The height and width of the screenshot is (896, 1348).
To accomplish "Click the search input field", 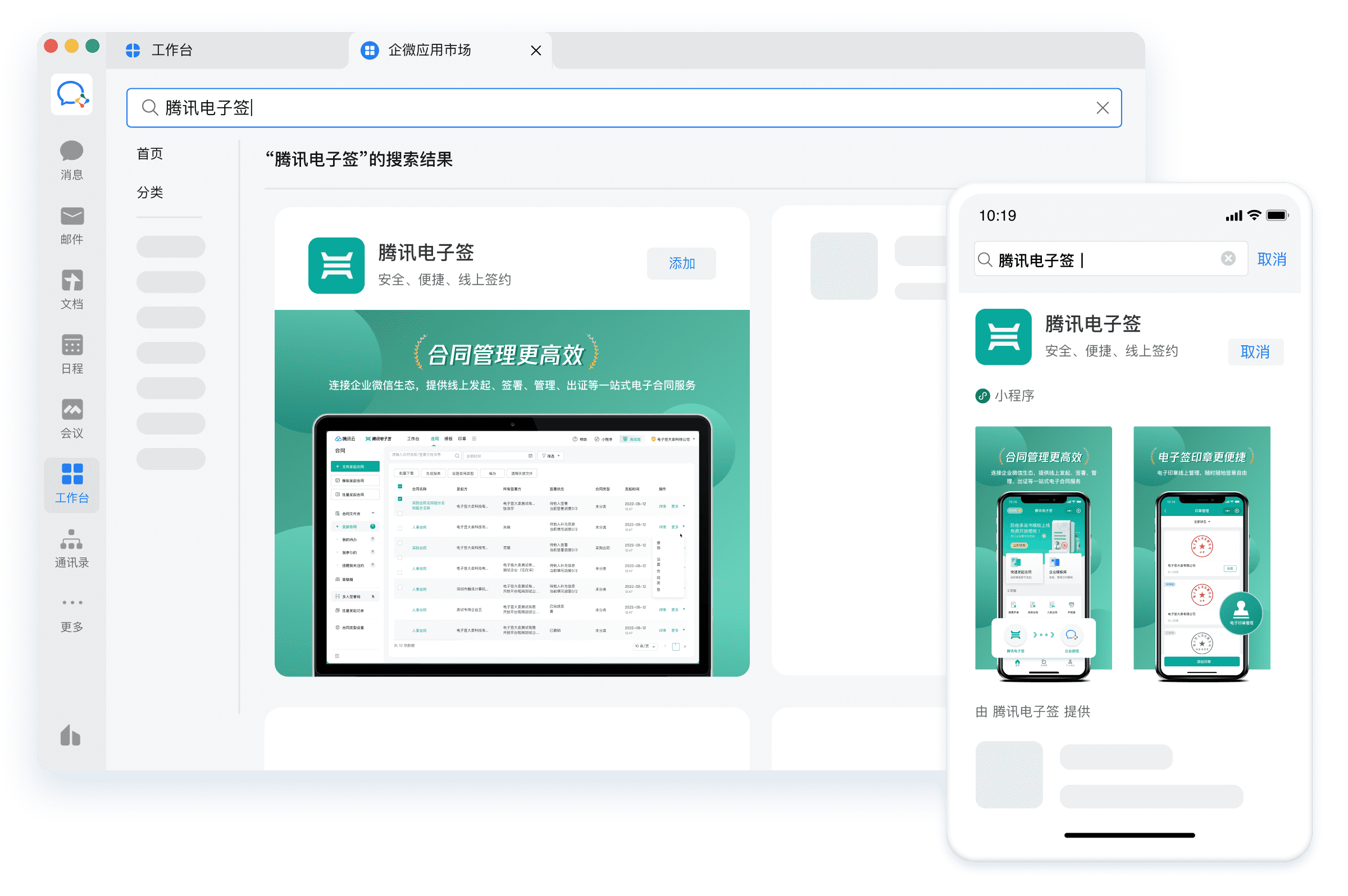I will [x=624, y=107].
